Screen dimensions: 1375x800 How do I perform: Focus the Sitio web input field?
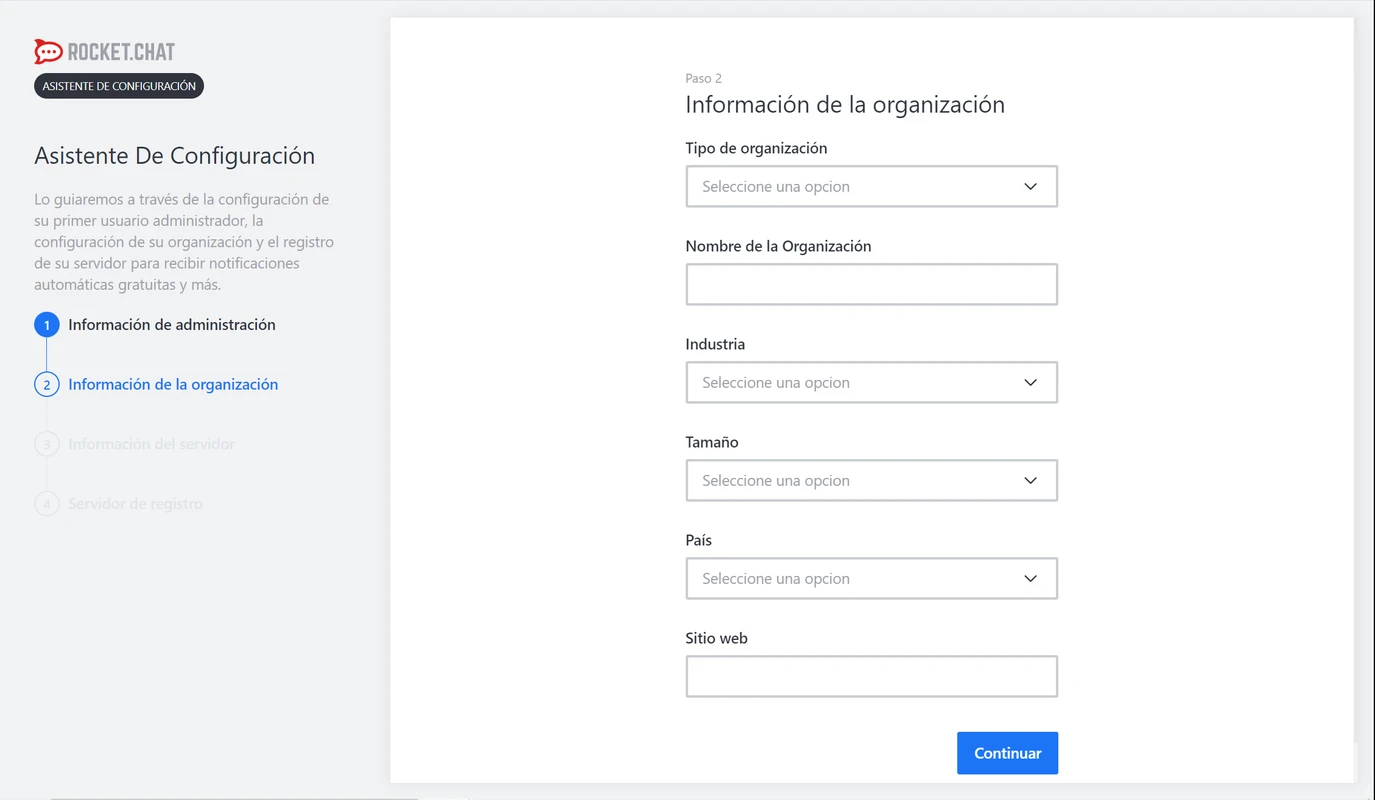coord(871,677)
